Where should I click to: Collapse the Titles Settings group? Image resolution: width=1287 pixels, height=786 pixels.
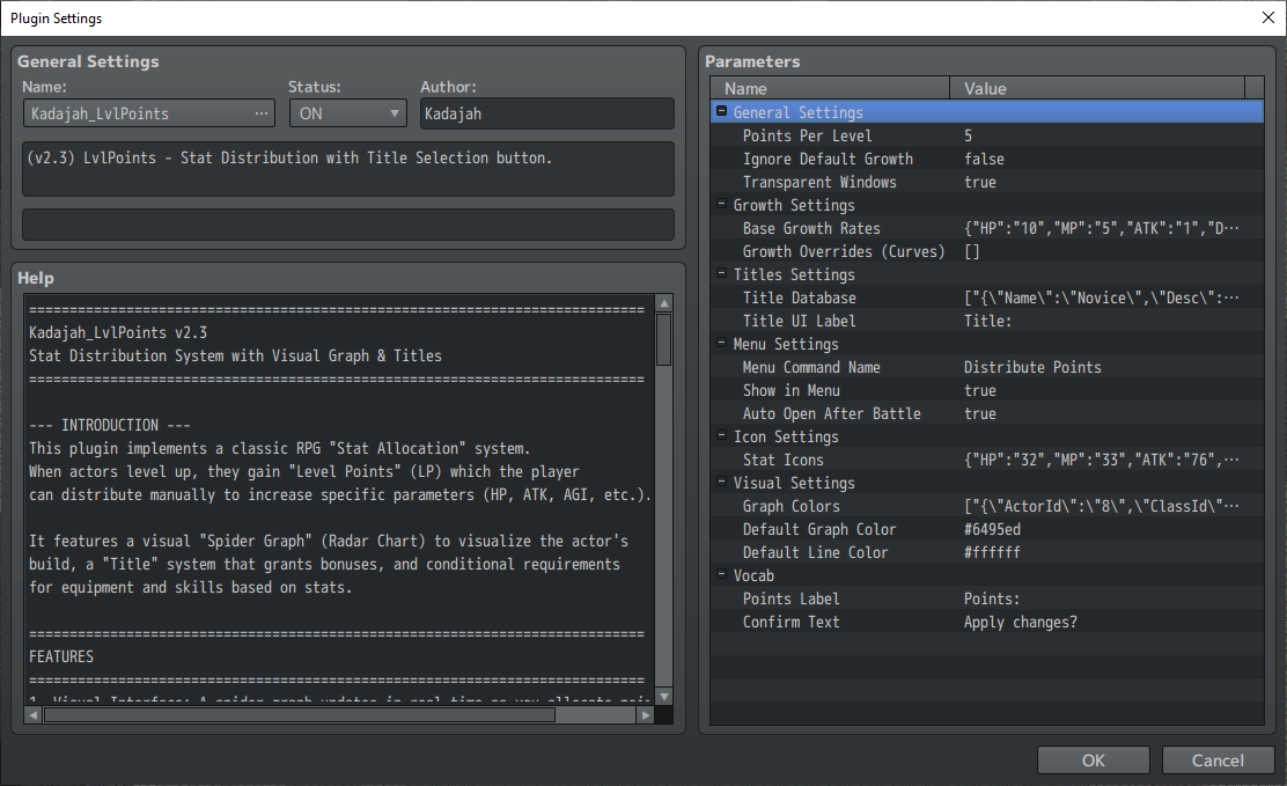point(722,274)
